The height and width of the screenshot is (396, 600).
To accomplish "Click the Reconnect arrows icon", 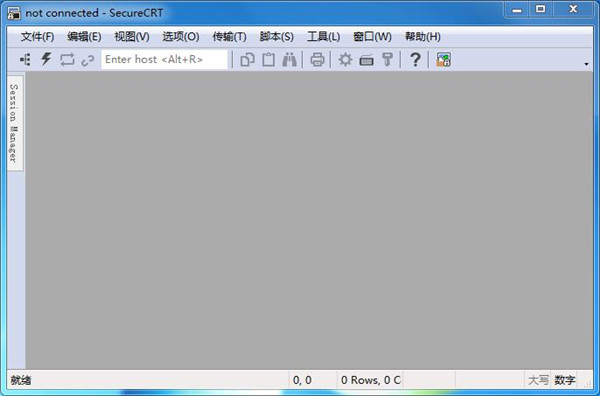I will [67, 60].
